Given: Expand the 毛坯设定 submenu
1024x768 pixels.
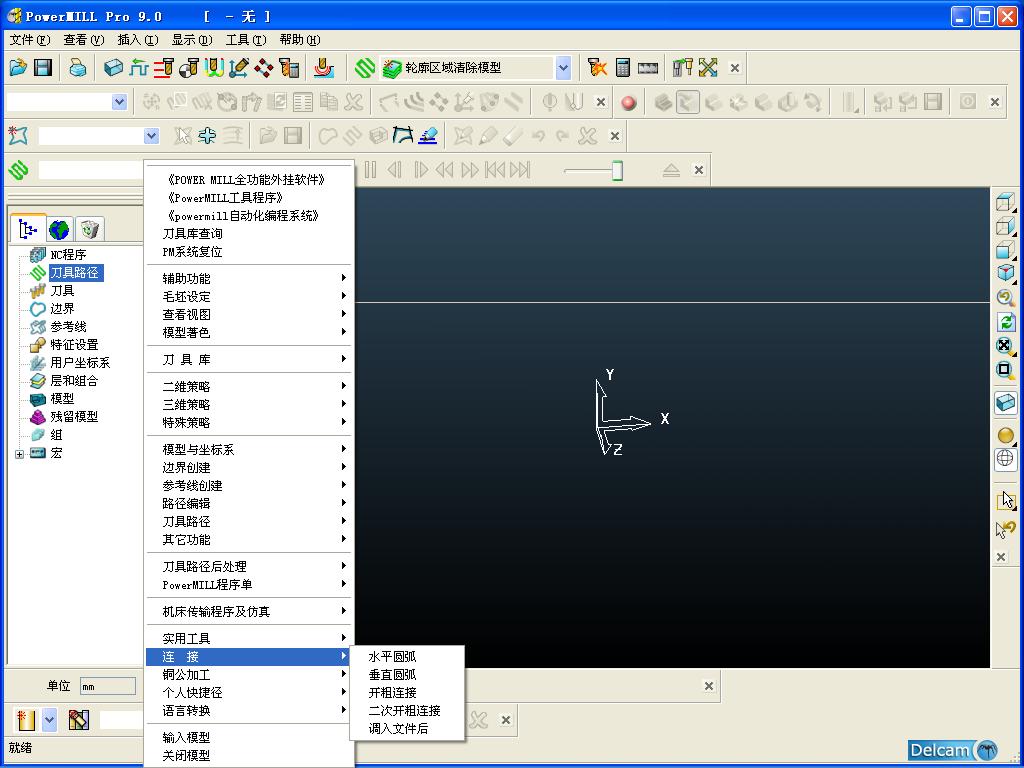Looking at the screenshot, I should coord(249,296).
